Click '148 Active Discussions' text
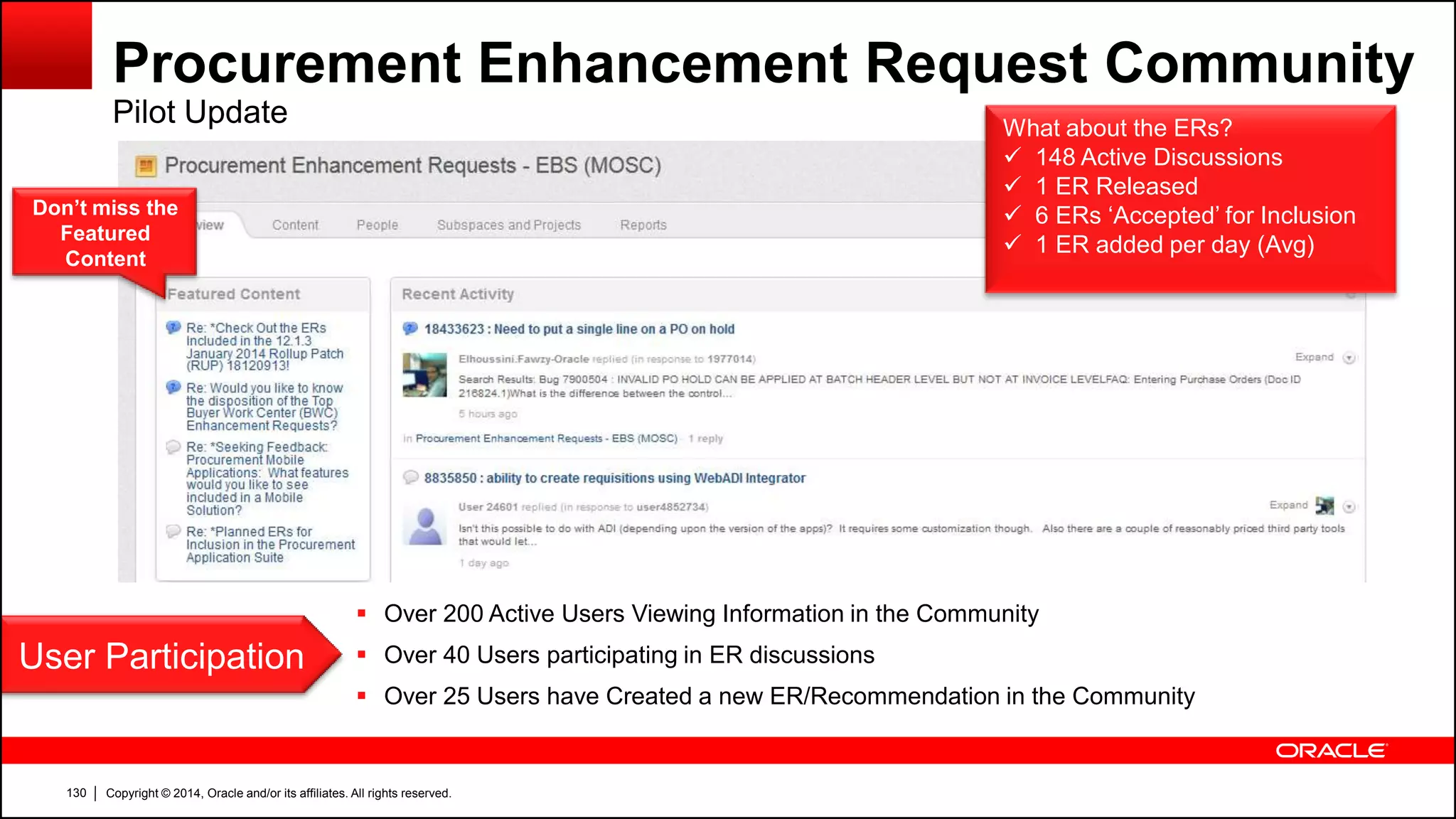This screenshot has height=819, width=1456. (1159, 157)
